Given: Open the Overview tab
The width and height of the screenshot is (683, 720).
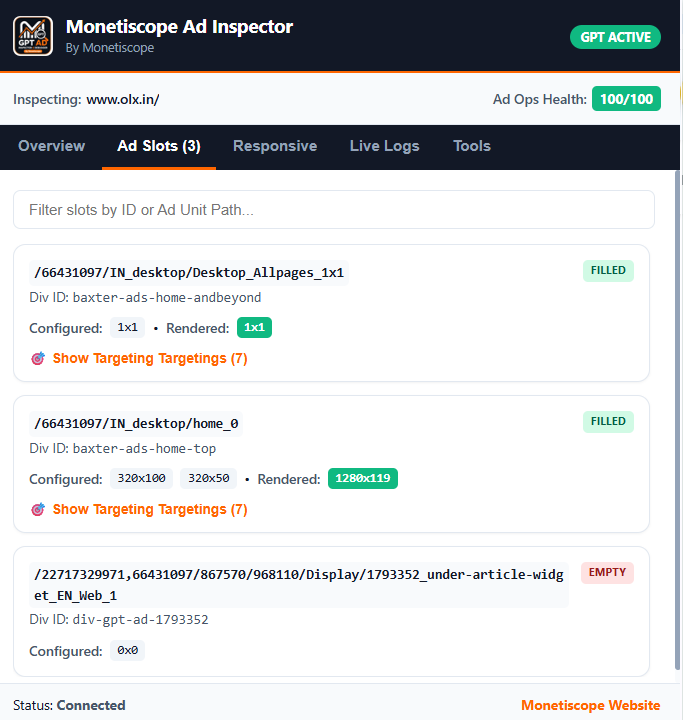Looking at the screenshot, I should (51, 146).
